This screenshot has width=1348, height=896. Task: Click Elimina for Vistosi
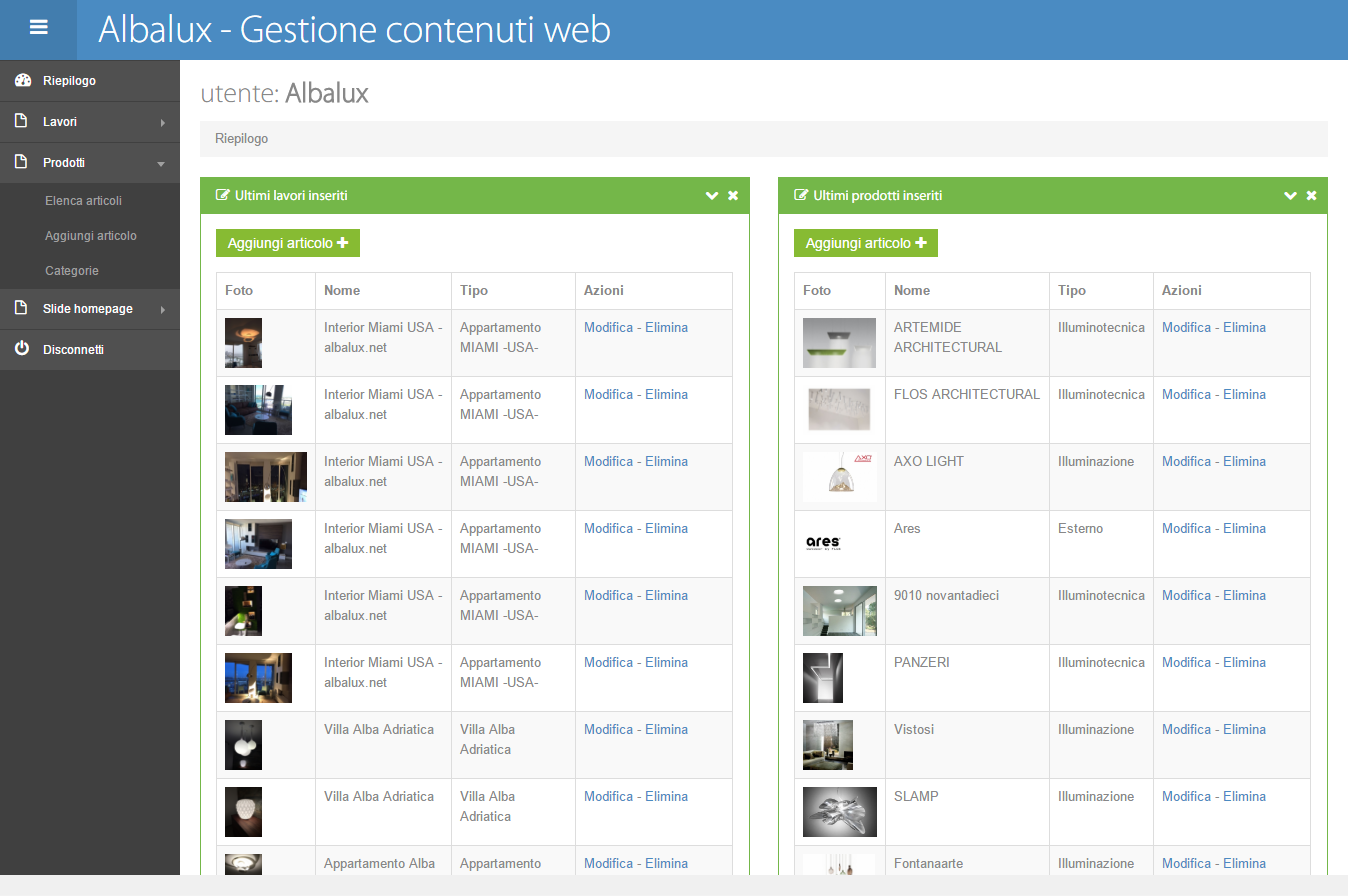(1244, 729)
